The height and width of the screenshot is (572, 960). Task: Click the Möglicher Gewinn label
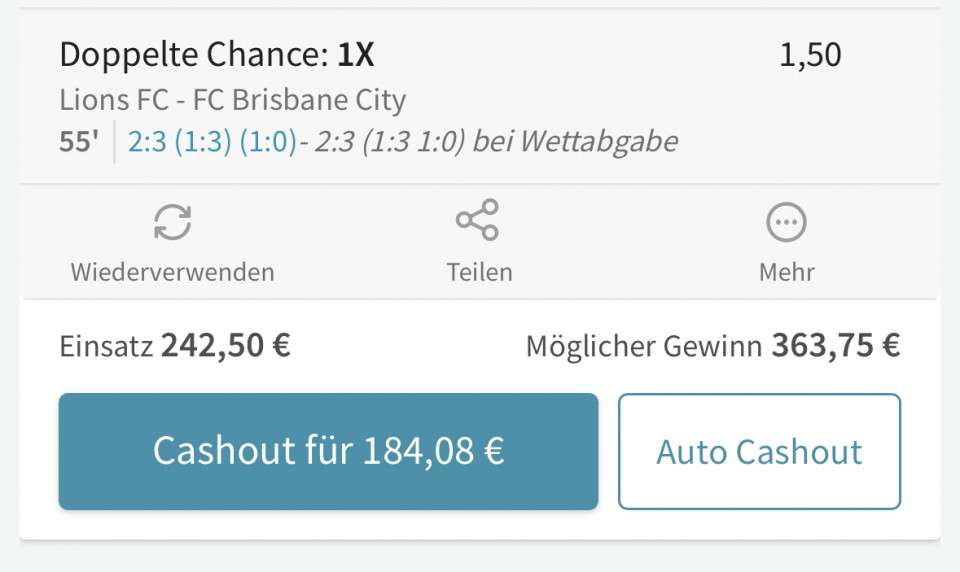pyautogui.click(x=644, y=347)
